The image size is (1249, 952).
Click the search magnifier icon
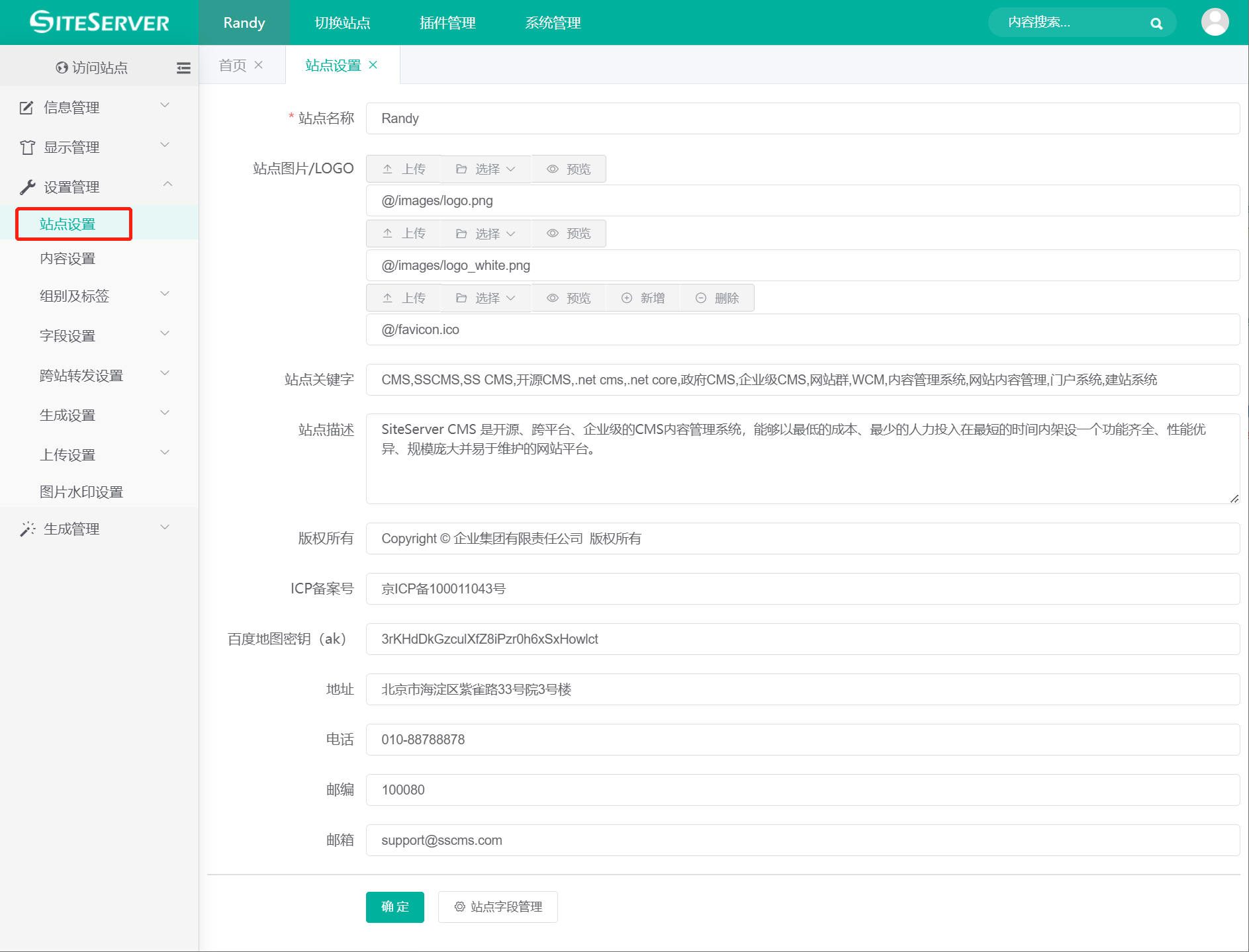click(1156, 23)
